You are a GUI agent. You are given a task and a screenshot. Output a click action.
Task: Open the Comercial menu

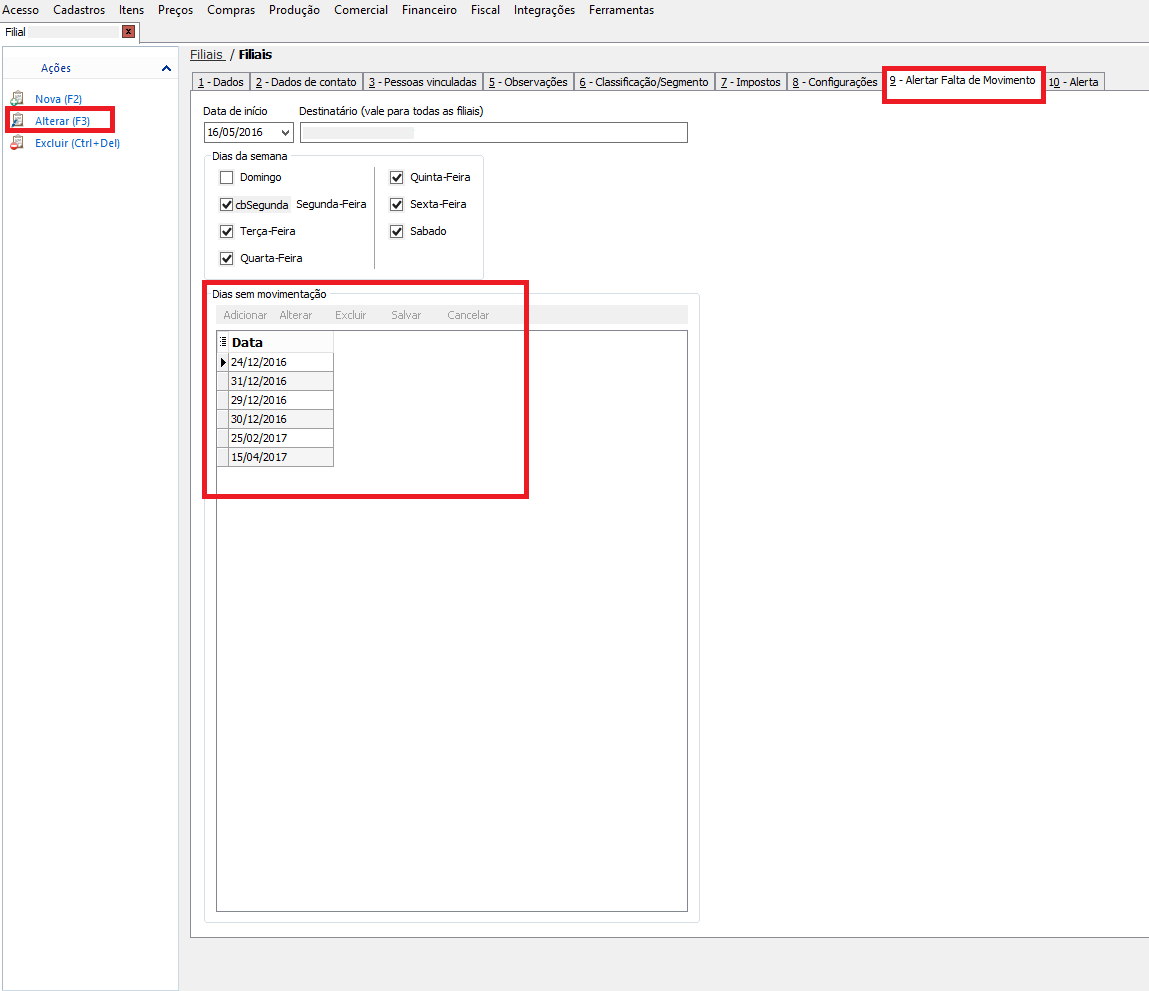click(361, 10)
